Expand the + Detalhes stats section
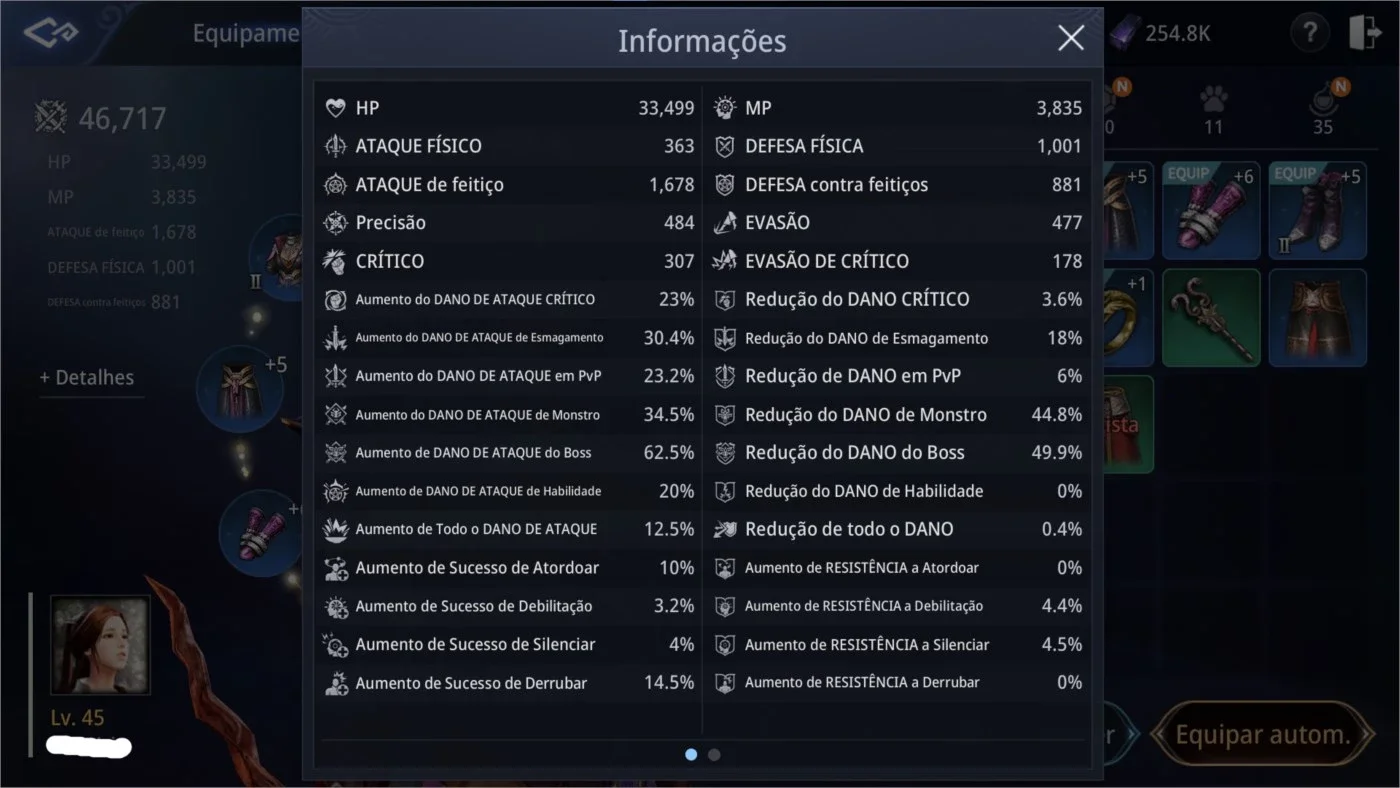The width and height of the screenshot is (1400, 788). [87, 378]
